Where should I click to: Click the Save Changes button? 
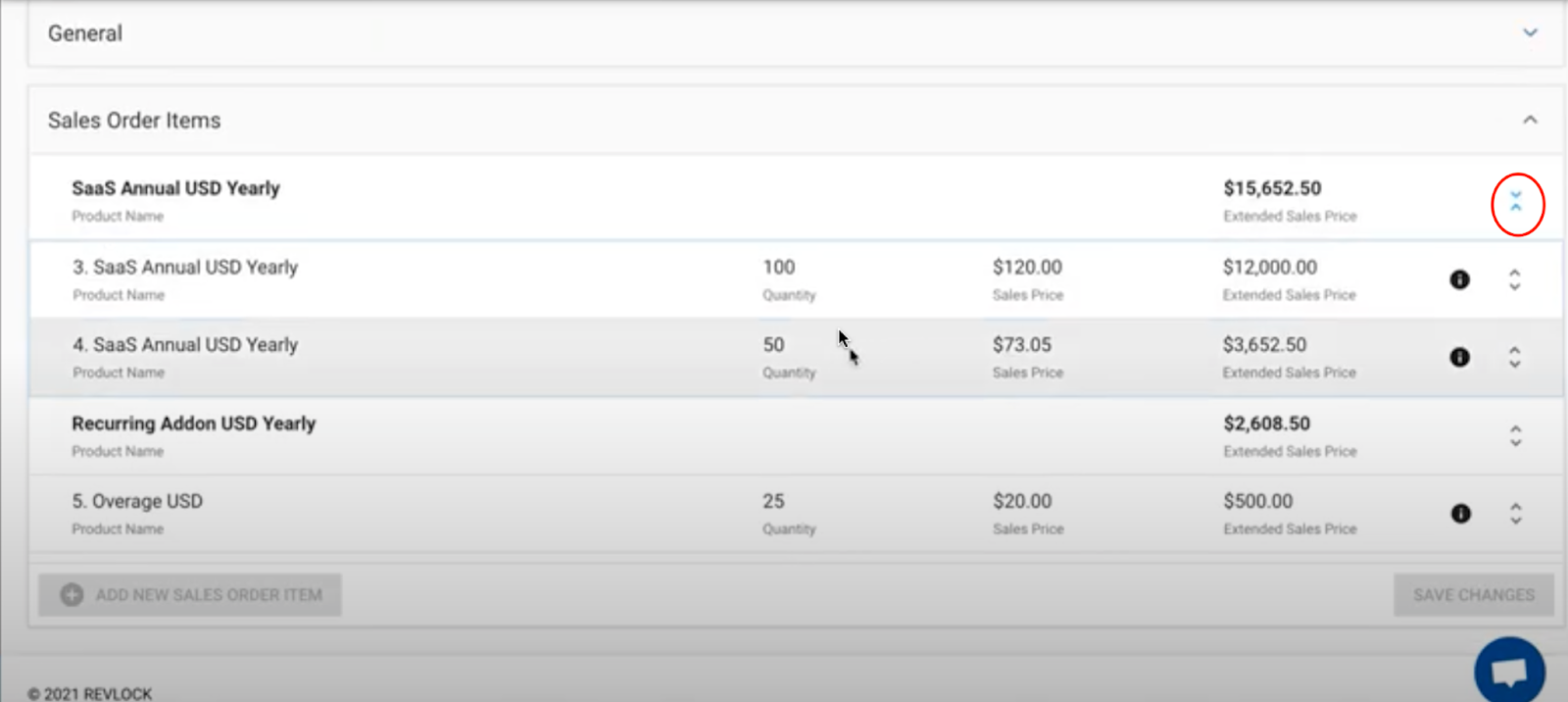click(1474, 595)
